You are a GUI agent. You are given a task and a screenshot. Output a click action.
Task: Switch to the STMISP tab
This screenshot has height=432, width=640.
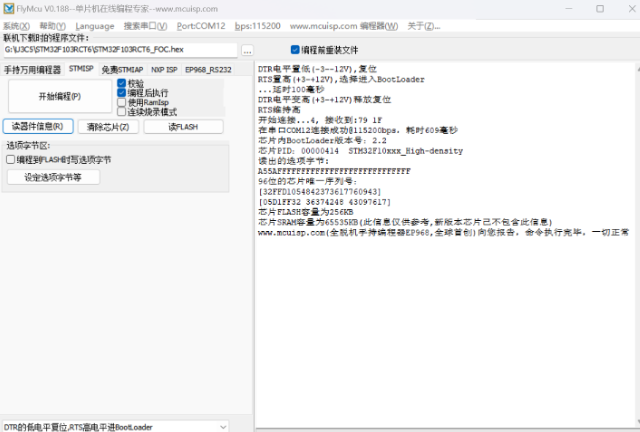(81, 69)
